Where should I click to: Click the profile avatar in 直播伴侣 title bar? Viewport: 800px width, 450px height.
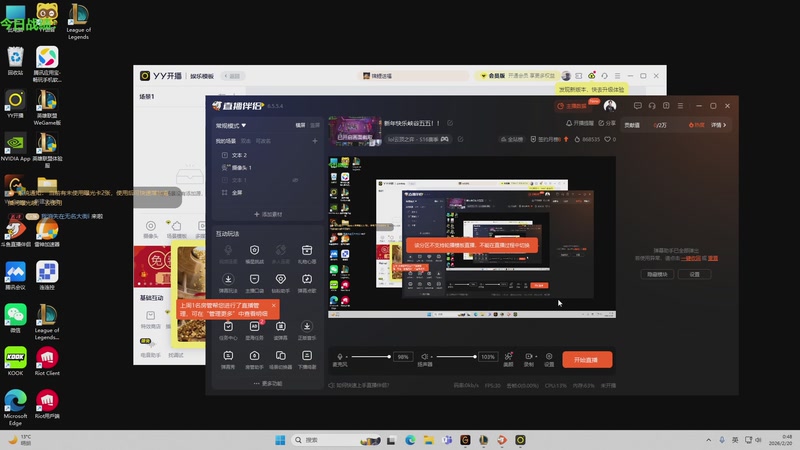pyautogui.click(x=610, y=106)
